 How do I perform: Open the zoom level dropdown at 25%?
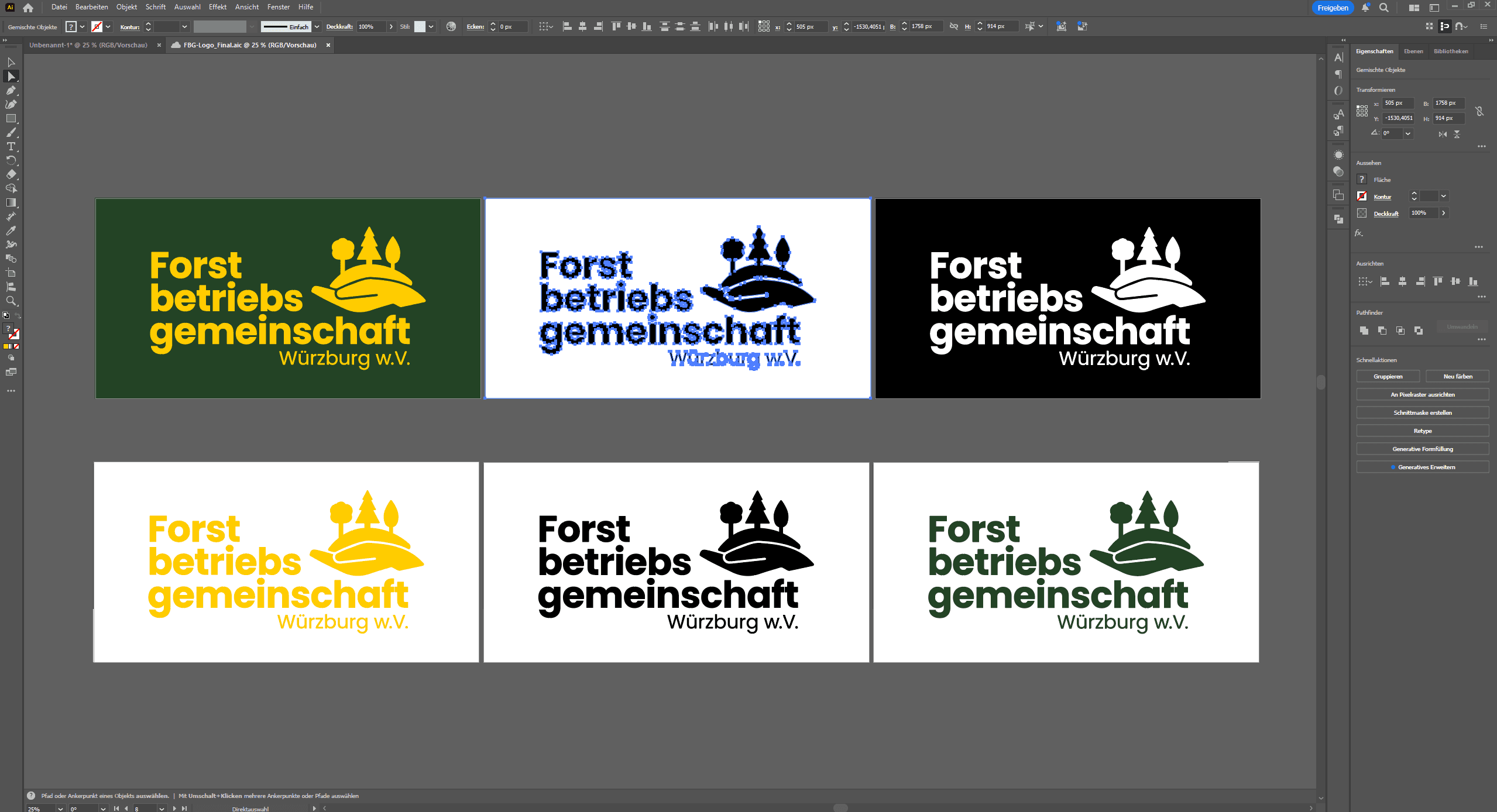point(60,808)
